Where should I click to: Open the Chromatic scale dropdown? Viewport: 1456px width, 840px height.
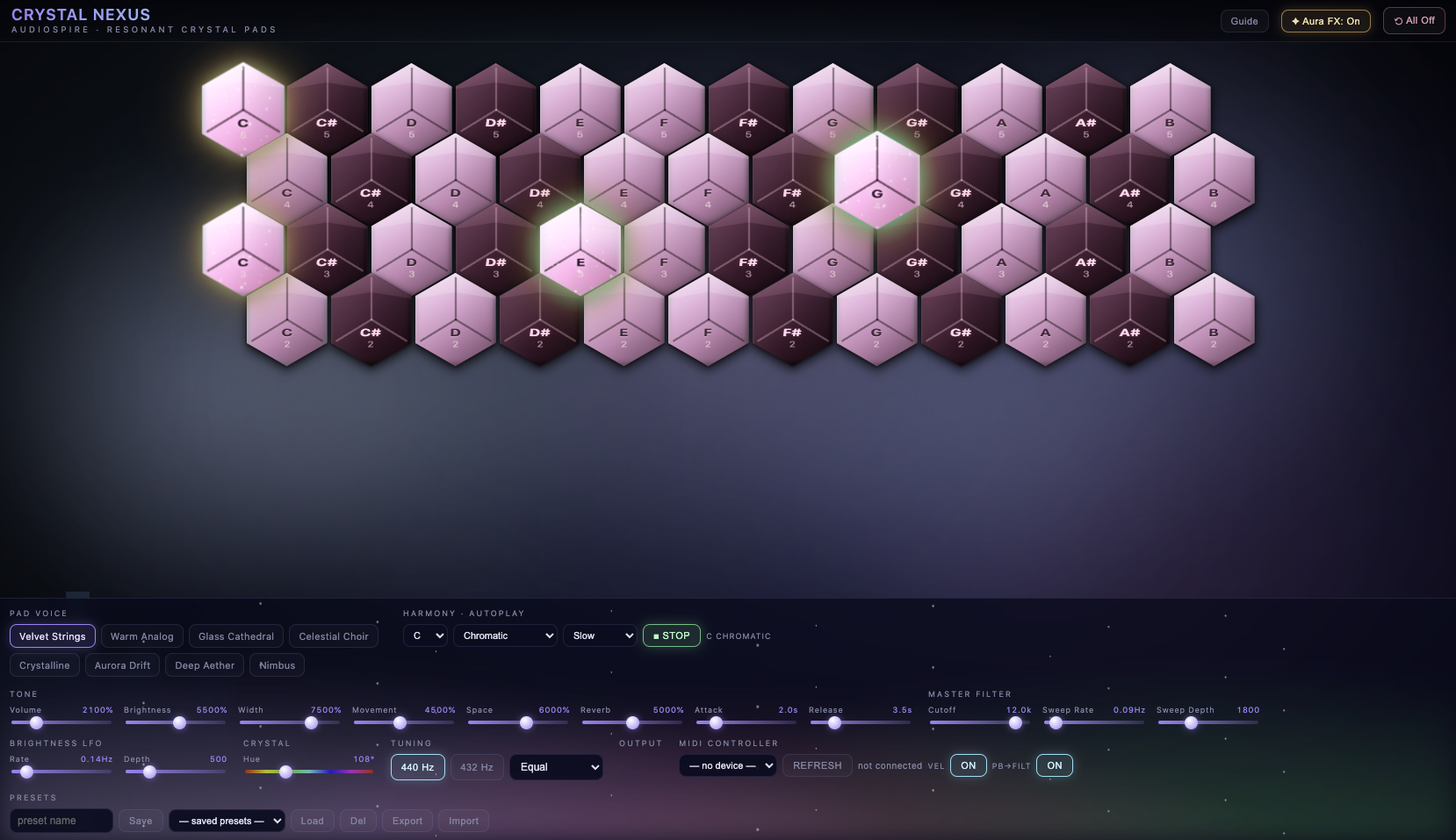point(505,635)
